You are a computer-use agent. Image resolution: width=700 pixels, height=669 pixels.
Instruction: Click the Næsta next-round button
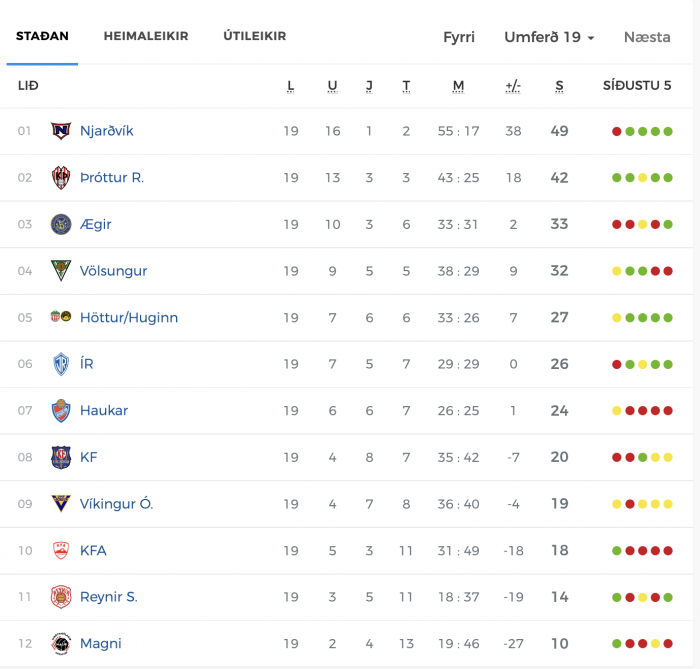coord(647,37)
